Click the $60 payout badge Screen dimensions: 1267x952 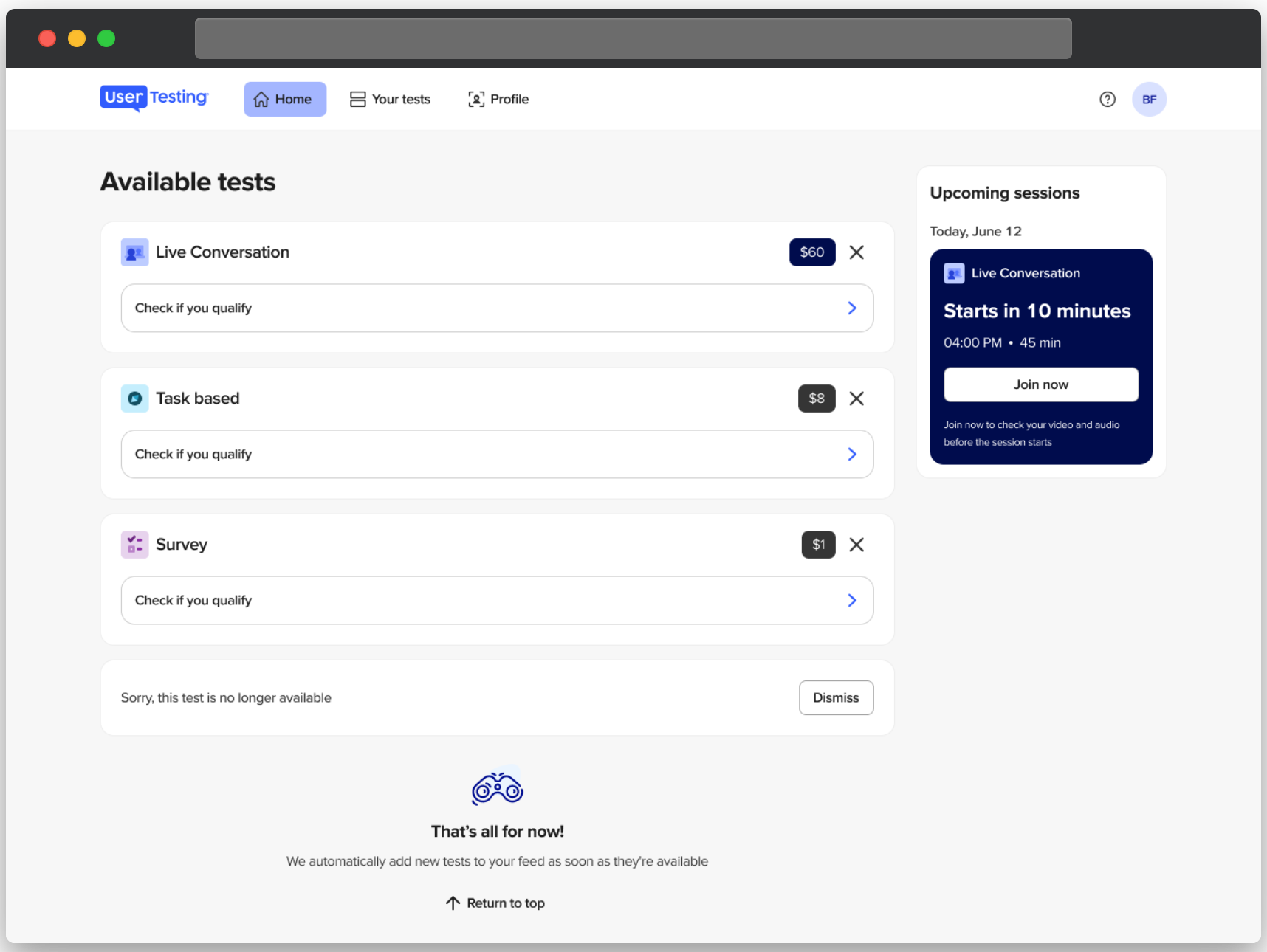[x=812, y=252]
